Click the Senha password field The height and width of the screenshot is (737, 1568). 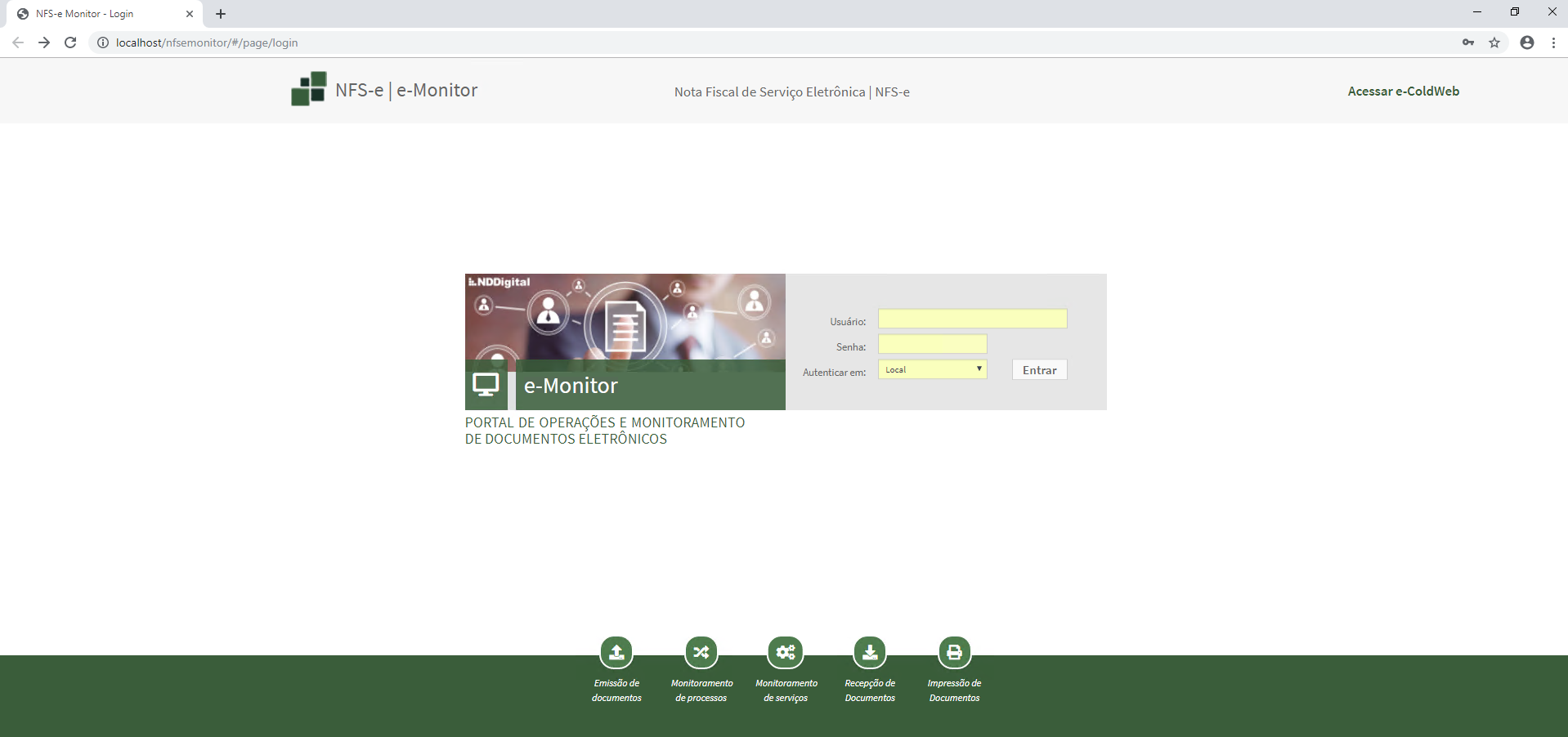coord(931,344)
